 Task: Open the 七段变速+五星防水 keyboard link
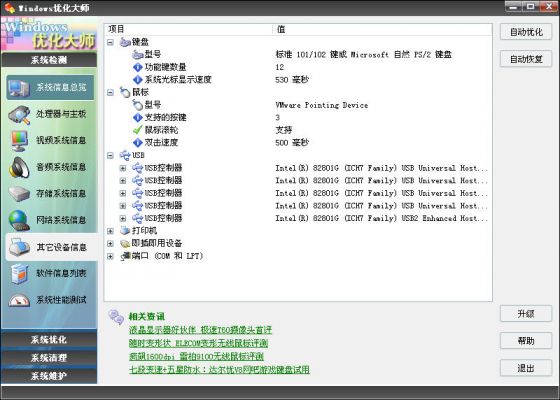219,370
